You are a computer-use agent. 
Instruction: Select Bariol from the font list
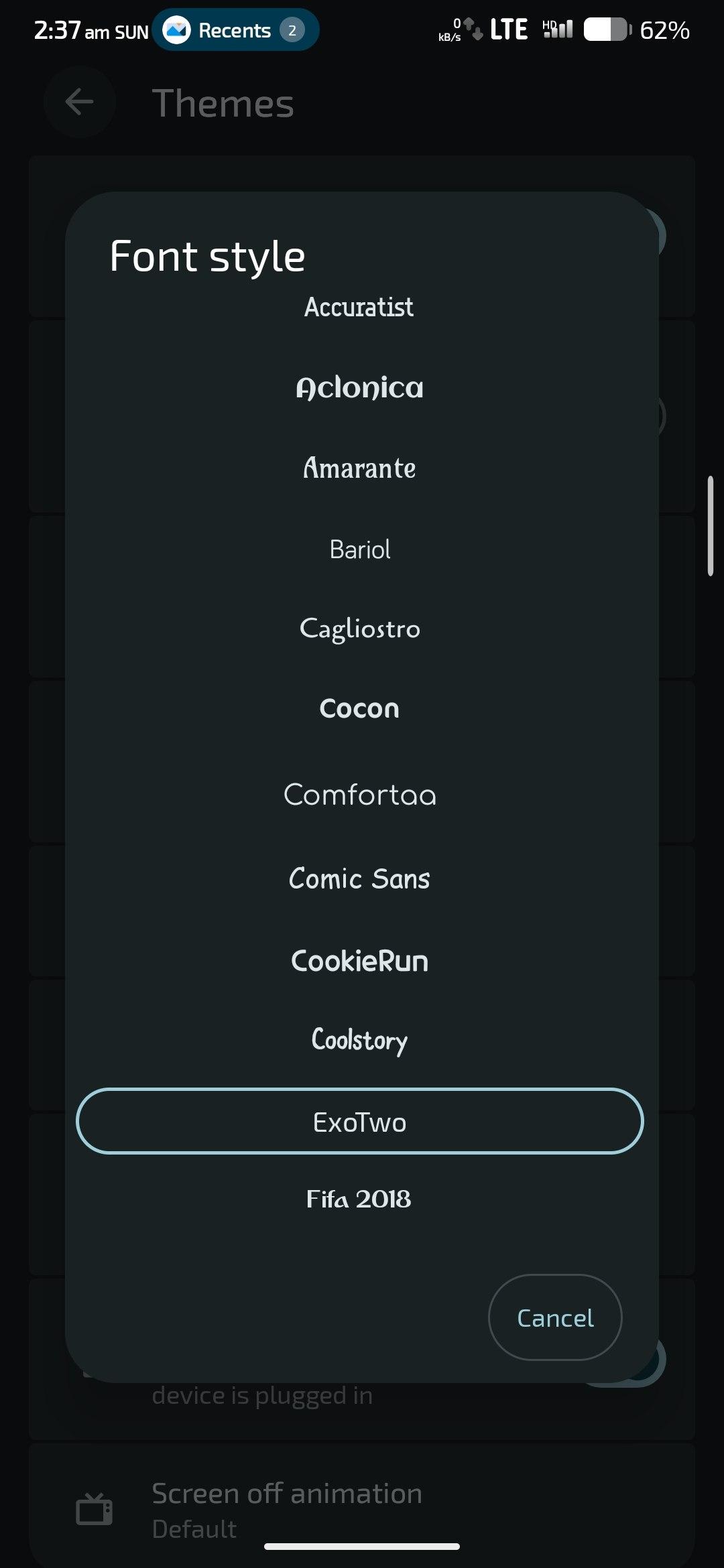pyautogui.click(x=359, y=549)
